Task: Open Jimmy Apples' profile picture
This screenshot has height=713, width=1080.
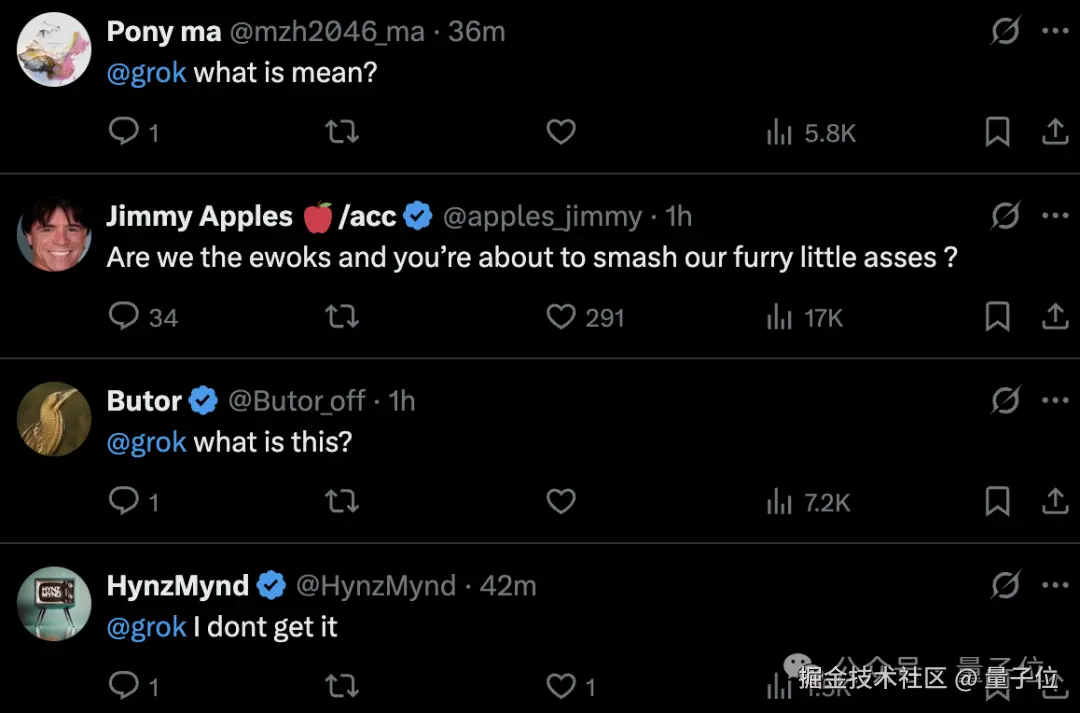Action: 54,233
